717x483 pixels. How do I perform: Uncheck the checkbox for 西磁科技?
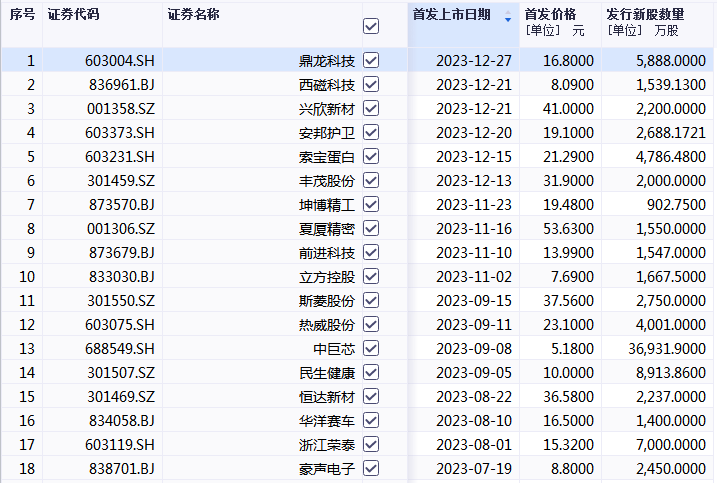[x=371, y=84]
